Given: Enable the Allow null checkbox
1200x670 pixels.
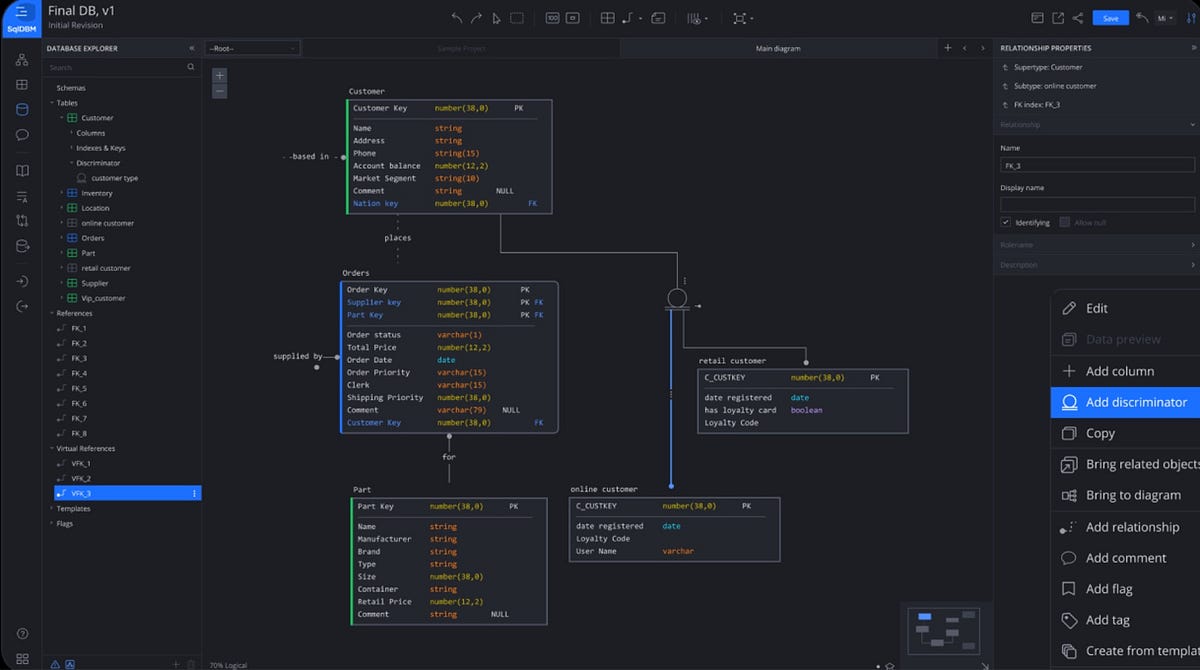Looking at the screenshot, I should pos(1064,222).
